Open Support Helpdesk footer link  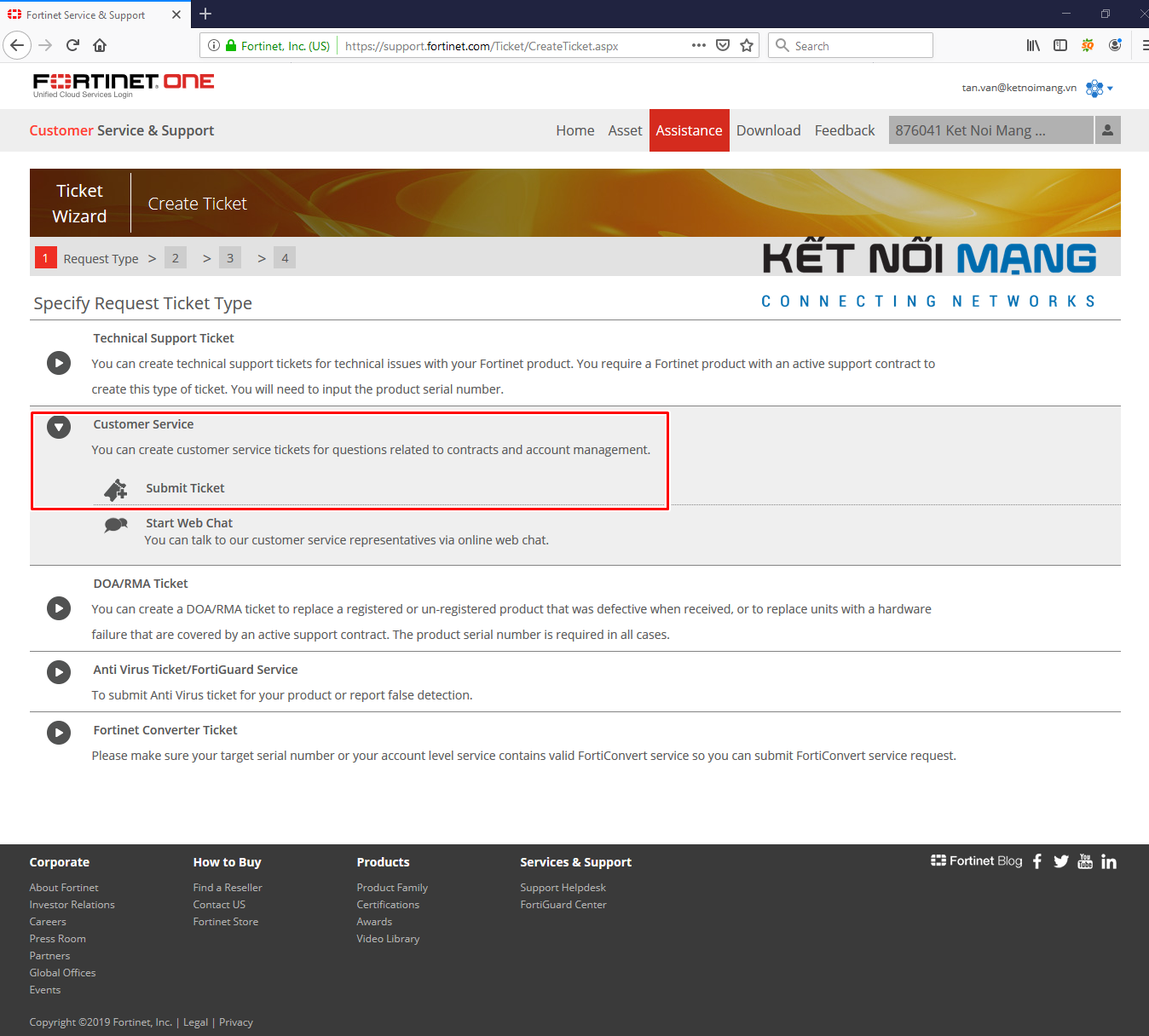(563, 888)
